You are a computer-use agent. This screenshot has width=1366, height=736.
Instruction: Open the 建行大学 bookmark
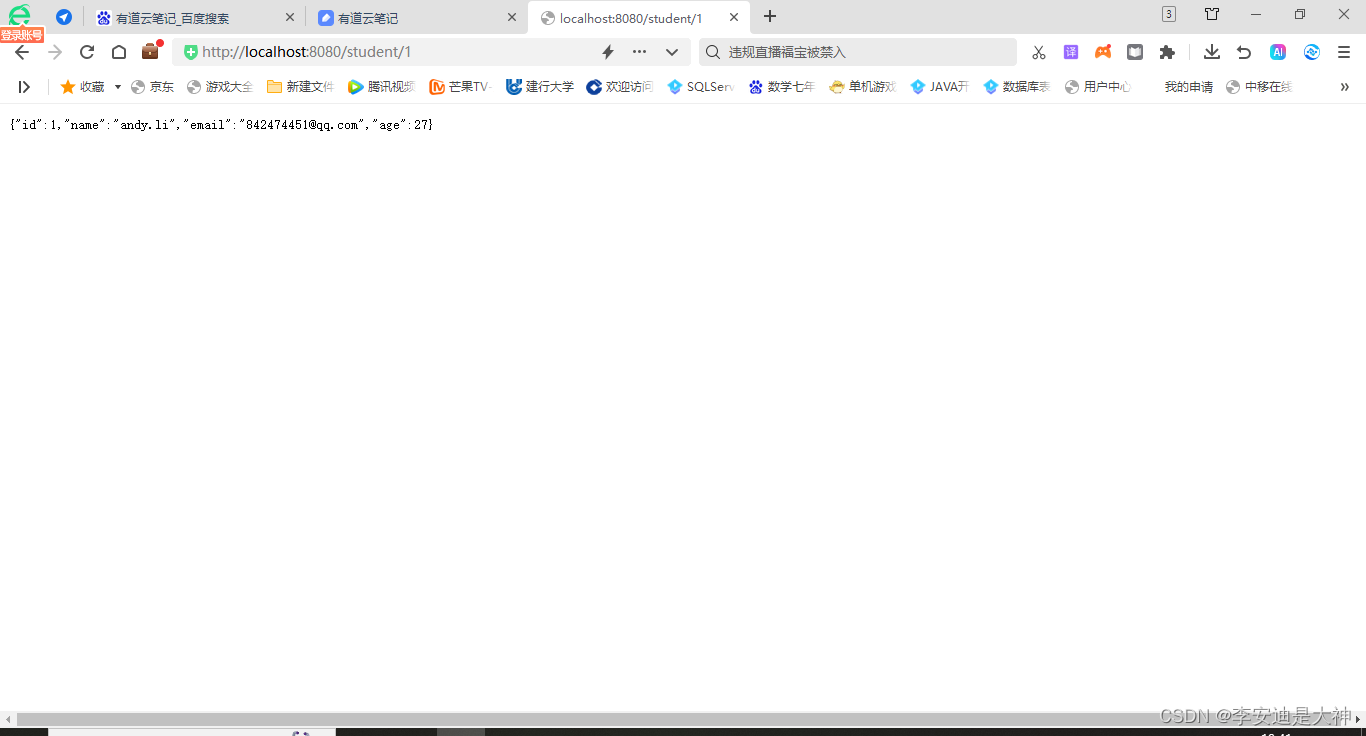pyautogui.click(x=540, y=87)
